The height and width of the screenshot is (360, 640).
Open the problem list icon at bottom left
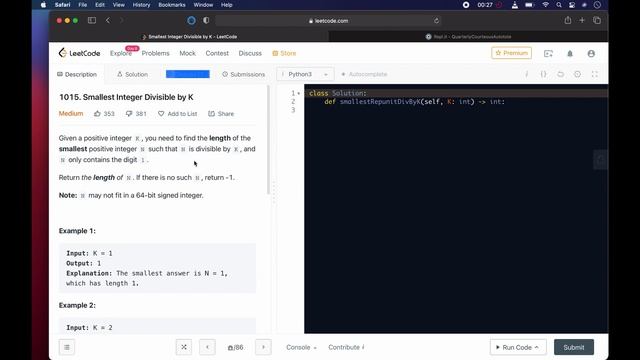[x=67, y=347]
